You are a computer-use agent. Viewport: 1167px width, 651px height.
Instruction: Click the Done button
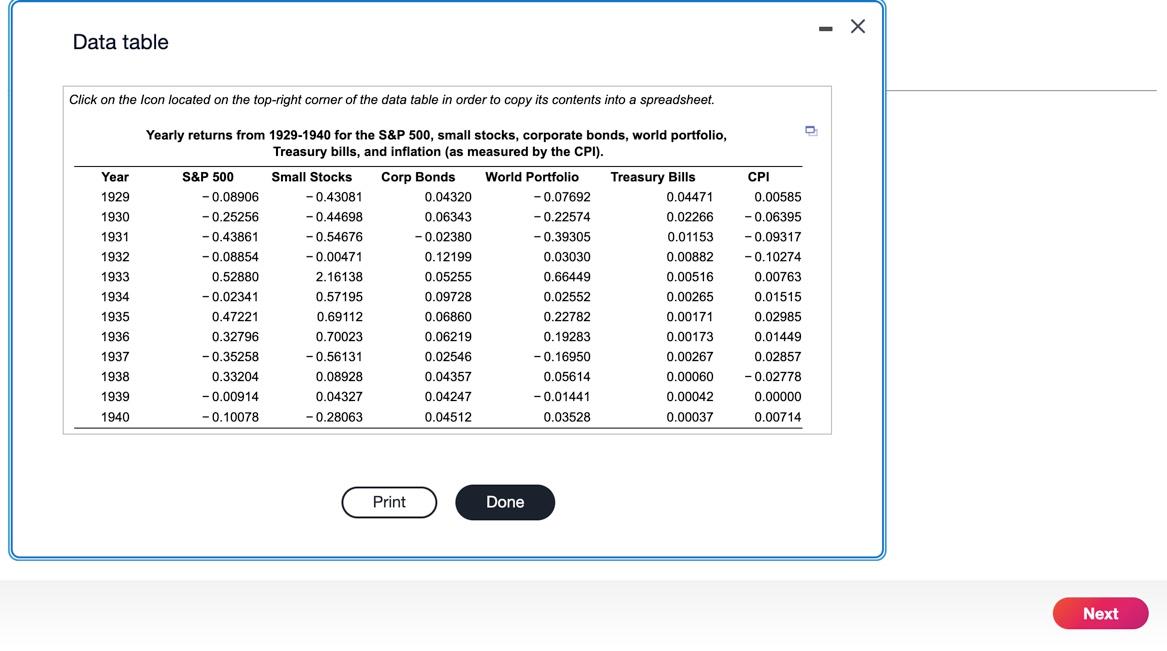point(505,502)
